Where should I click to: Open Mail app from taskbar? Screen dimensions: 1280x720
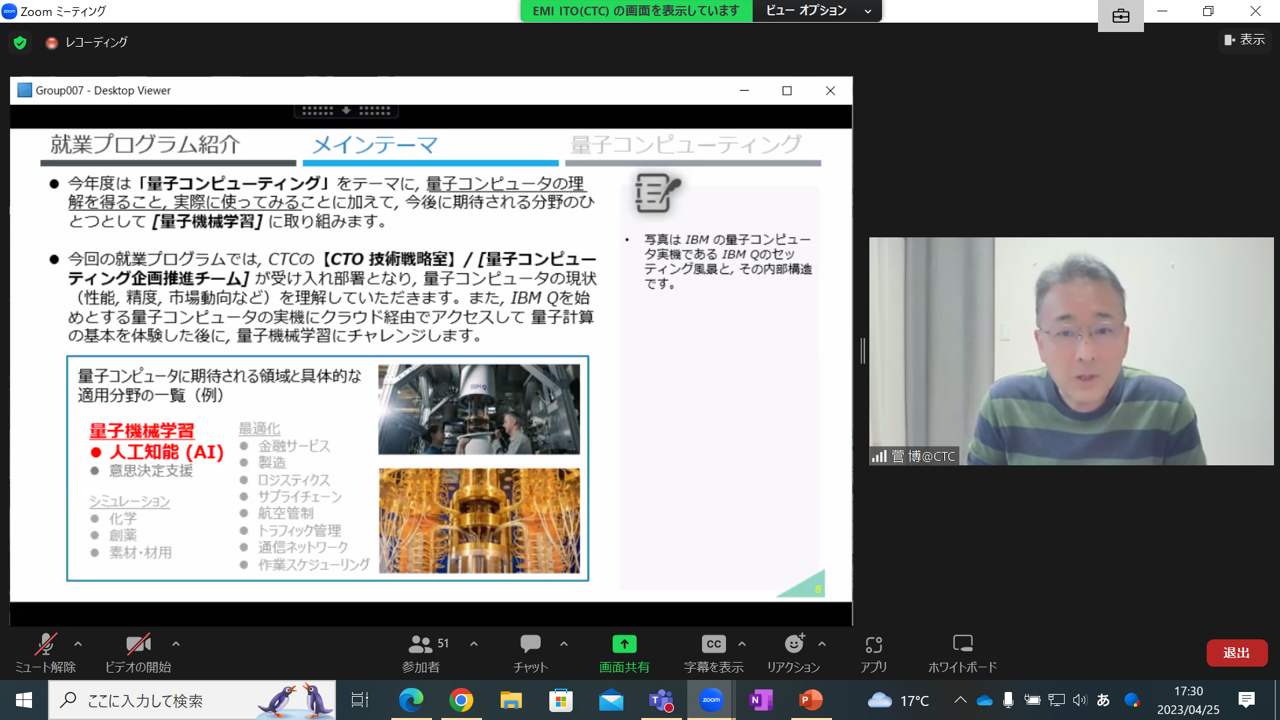(611, 700)
